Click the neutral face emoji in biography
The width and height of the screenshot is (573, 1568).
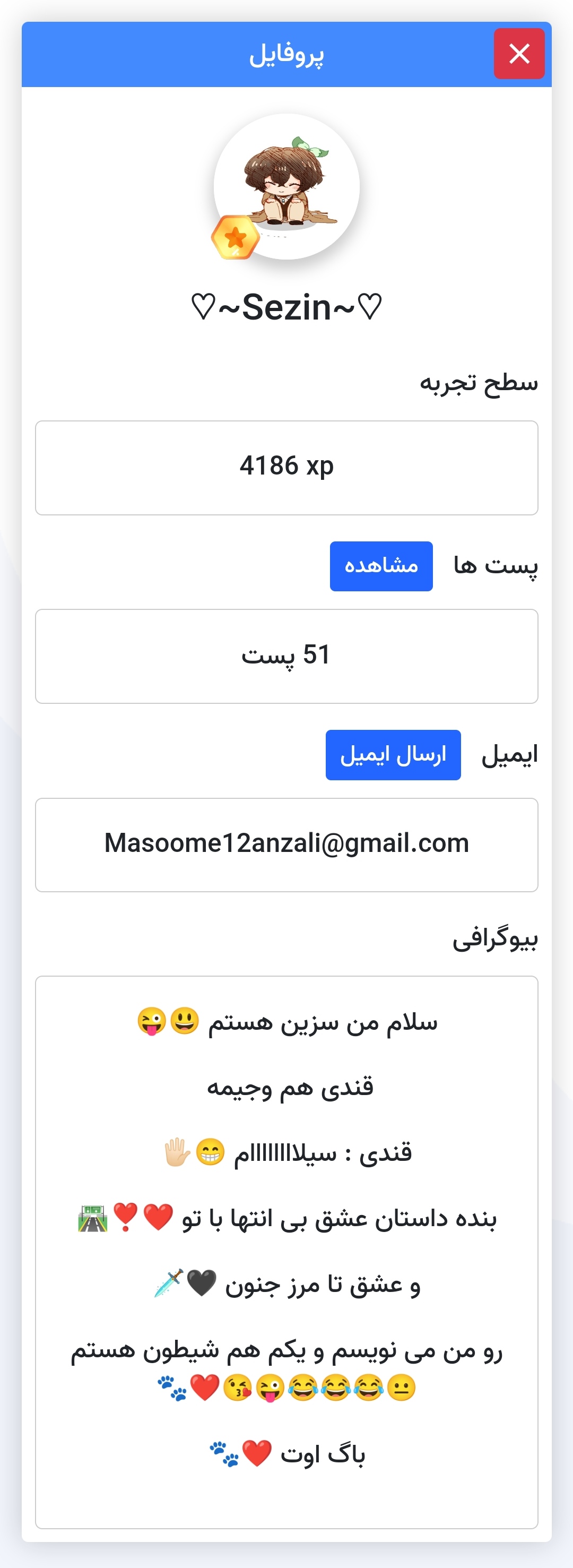point(402,1388)
